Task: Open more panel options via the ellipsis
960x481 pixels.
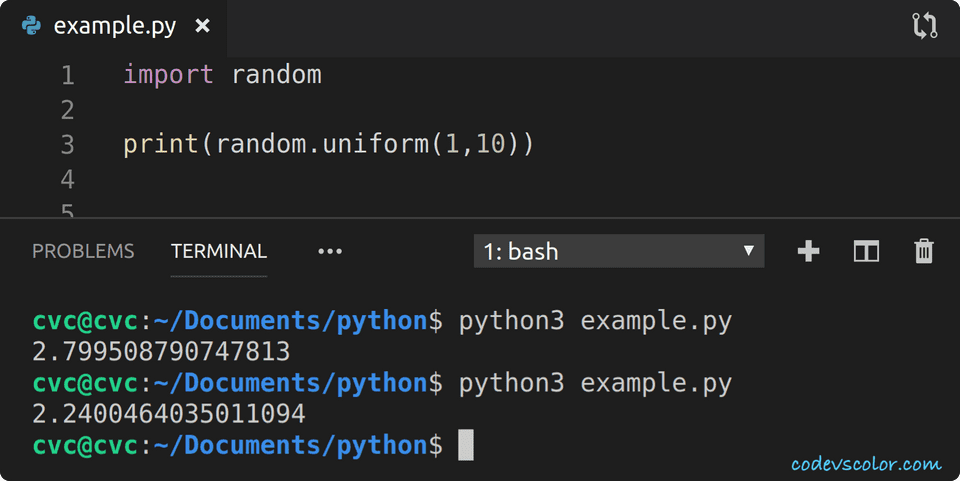Action: coord(330,251)
